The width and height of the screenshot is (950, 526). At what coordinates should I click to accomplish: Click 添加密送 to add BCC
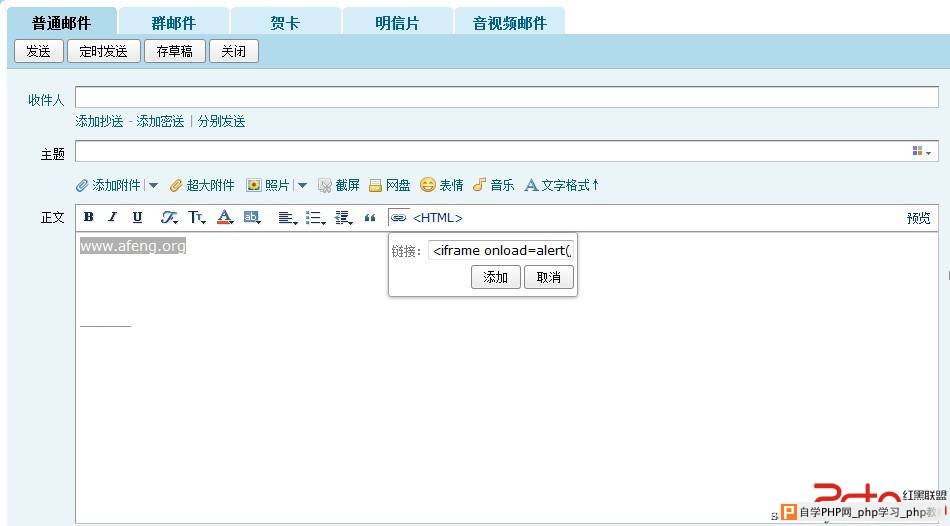pyautogui.click(x=160, y=121)
